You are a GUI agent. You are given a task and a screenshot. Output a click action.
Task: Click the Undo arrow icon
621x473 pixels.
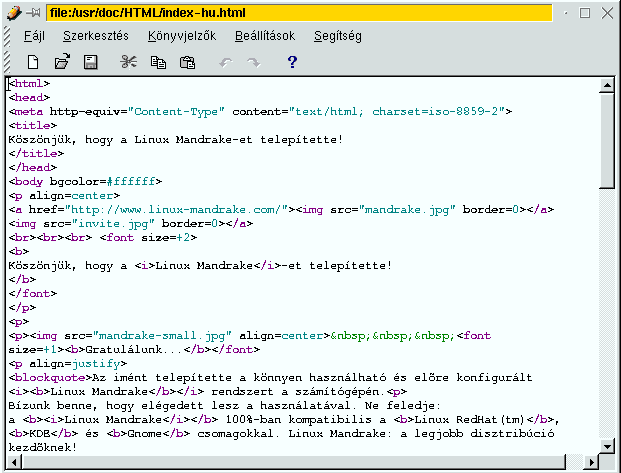pos(226,62)
